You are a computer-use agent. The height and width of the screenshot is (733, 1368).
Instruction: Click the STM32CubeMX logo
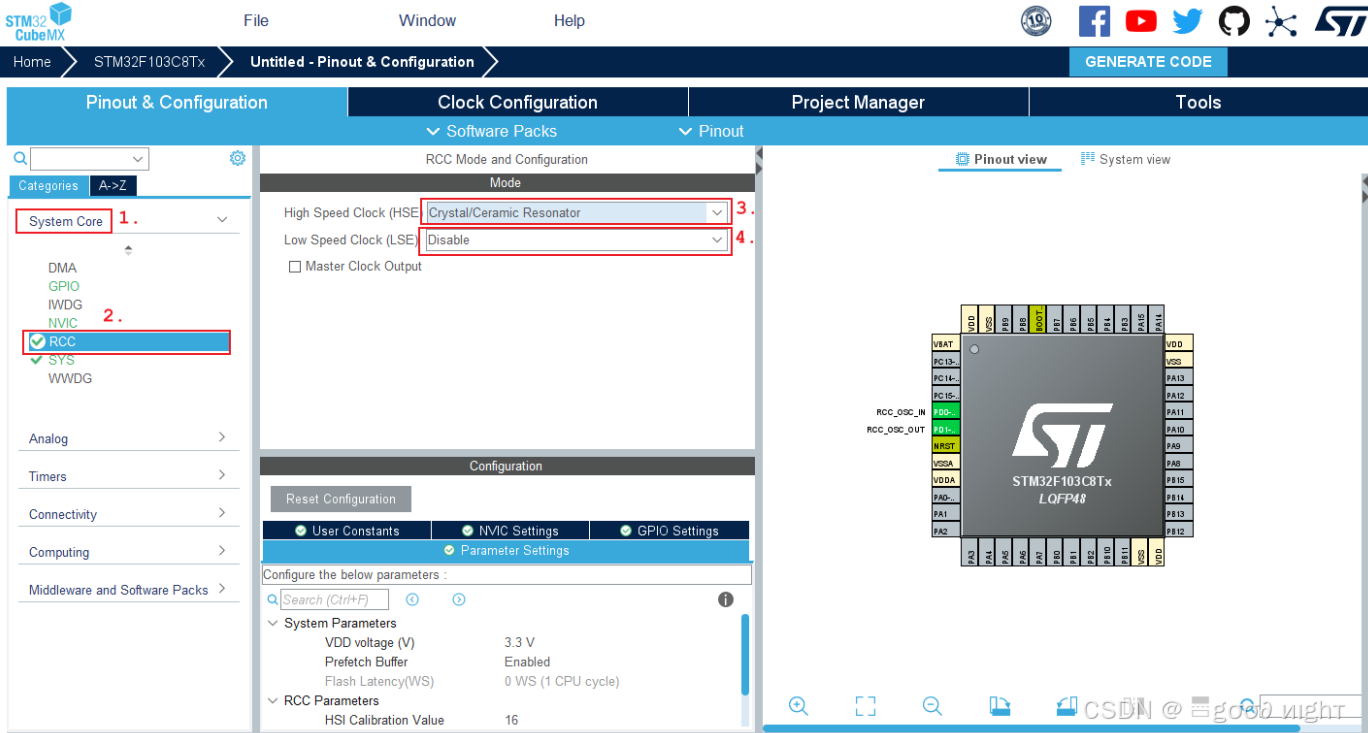(x=39, y=21)
